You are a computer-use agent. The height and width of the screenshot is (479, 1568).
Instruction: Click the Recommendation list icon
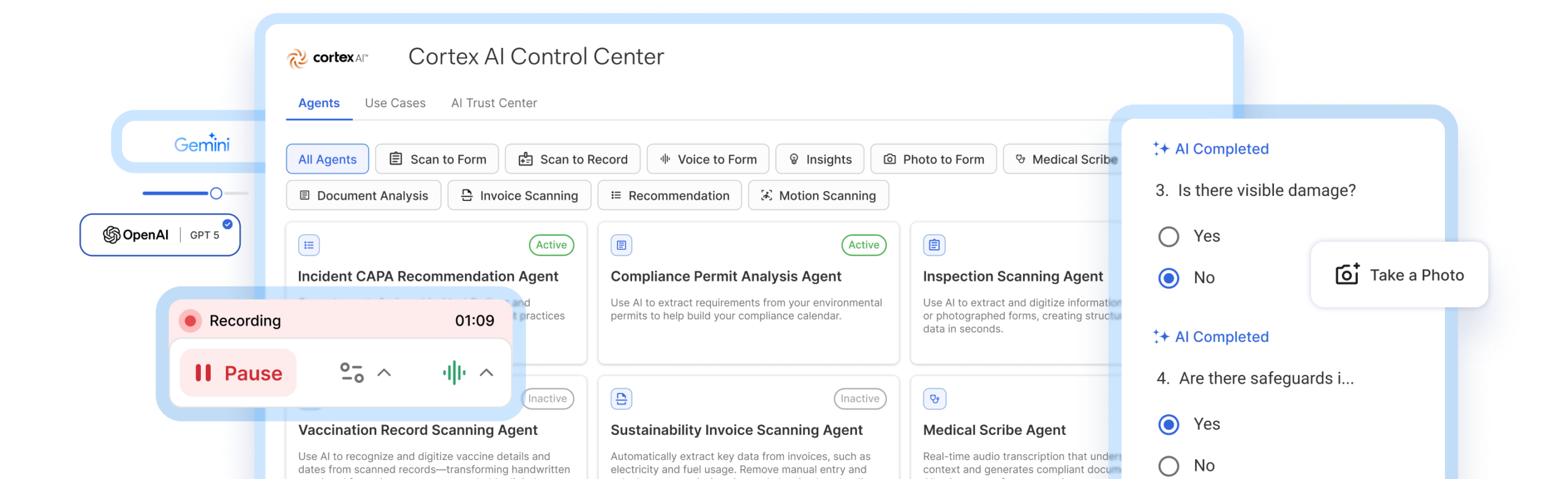click(616, 195)
